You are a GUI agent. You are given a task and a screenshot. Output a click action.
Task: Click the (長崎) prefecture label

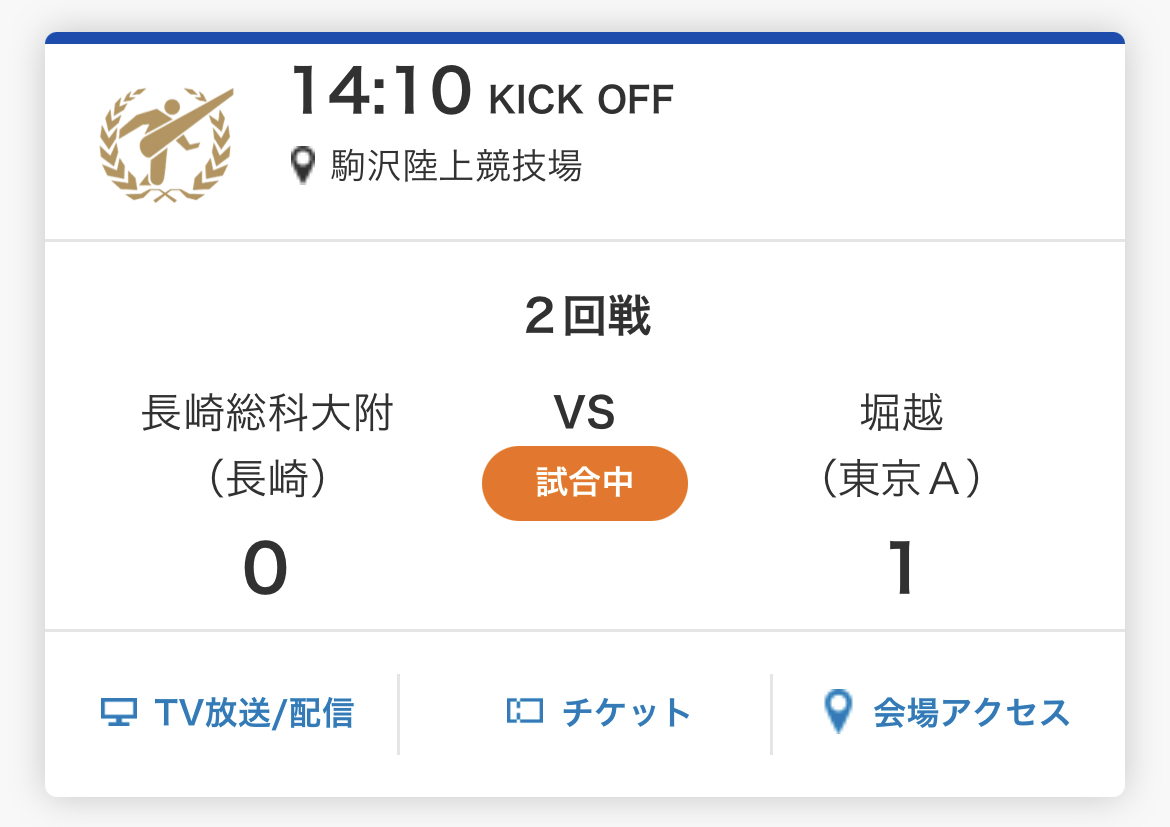click(x=267, y=480)
